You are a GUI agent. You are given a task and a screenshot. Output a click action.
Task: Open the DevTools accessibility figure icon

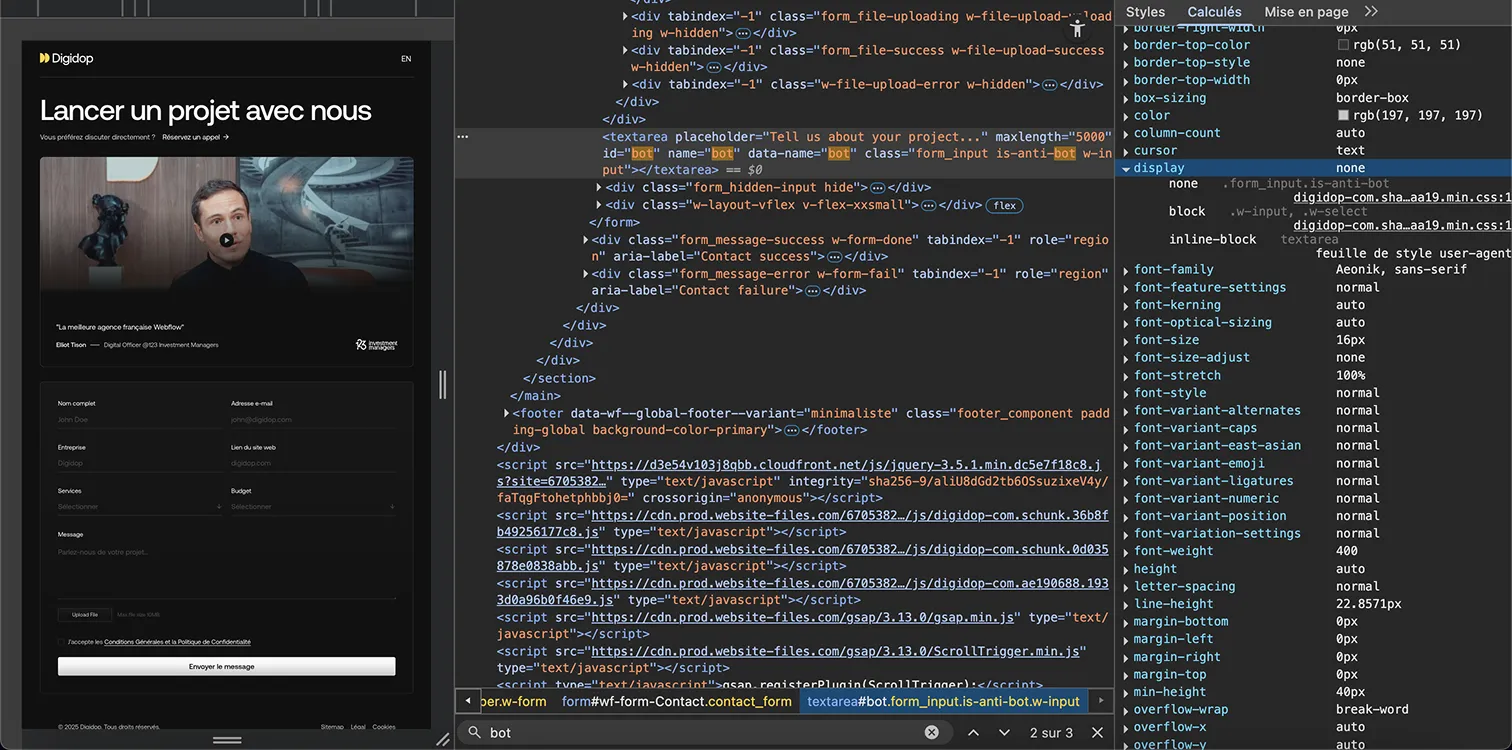1077,27
